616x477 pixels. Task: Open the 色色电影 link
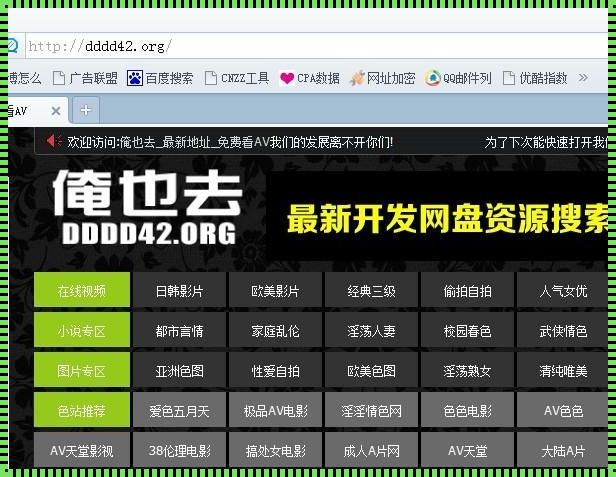(467, 410)
